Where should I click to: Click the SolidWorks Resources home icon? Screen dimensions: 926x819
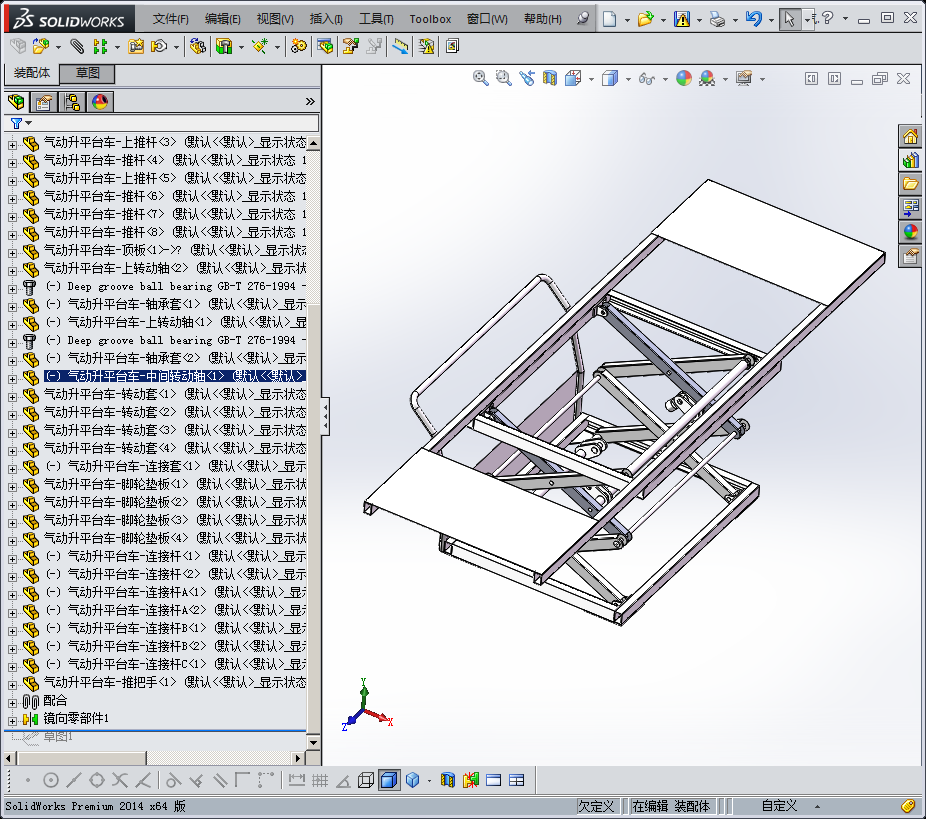click(x=910, y=136)
